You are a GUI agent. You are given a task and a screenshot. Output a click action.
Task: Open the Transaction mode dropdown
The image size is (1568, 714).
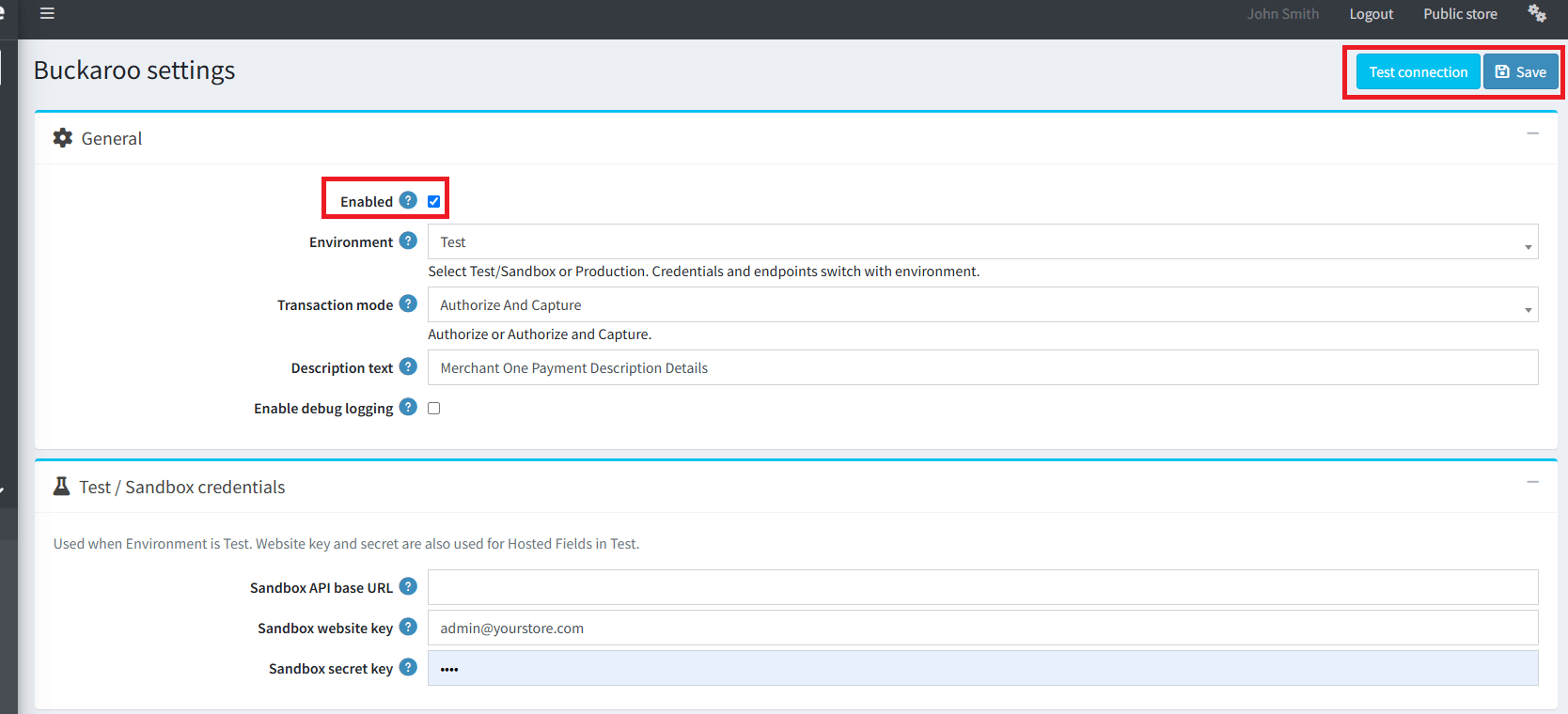[982, 304]
